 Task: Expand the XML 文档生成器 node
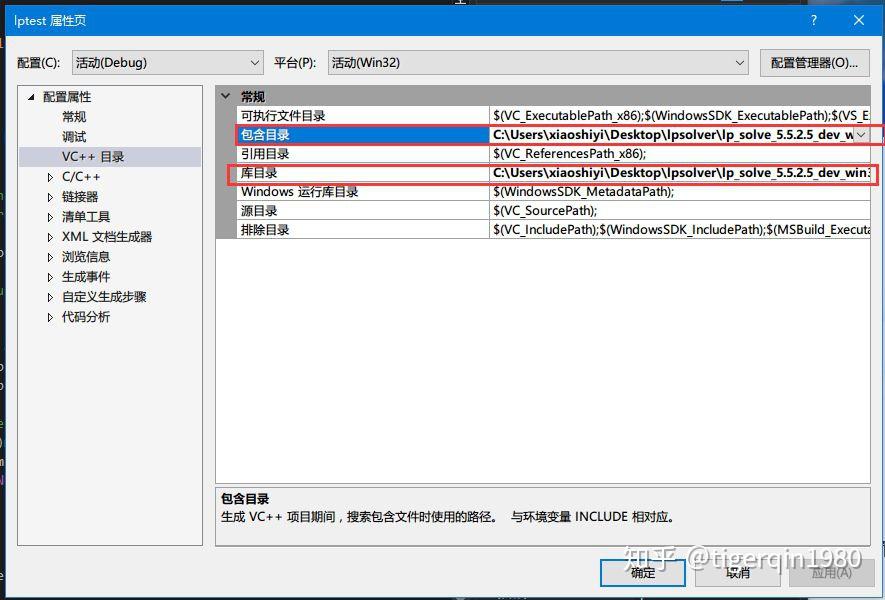point(50,237)
